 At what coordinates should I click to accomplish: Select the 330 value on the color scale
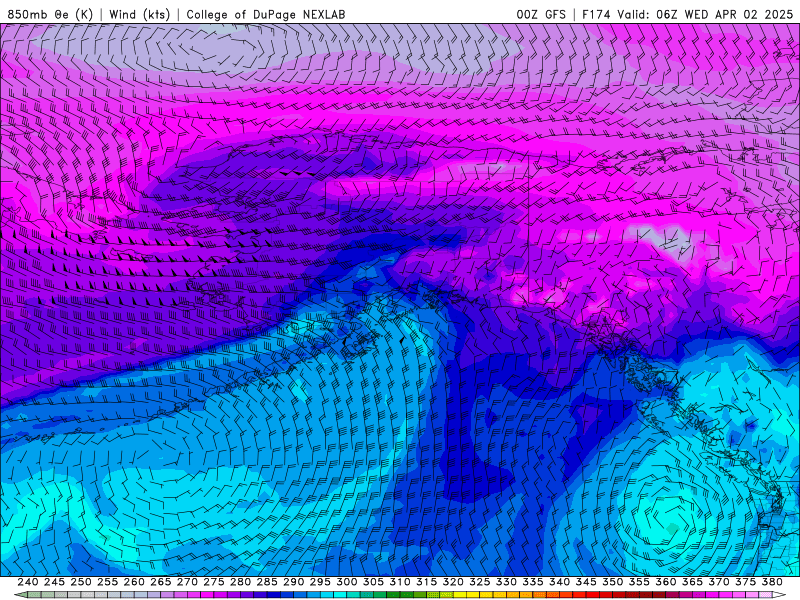click(506, 582)
